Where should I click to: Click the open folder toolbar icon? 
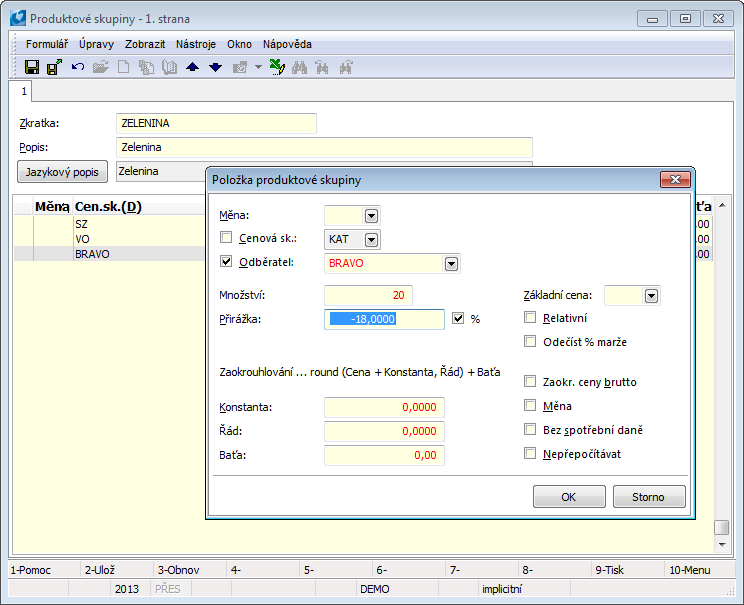100,67
